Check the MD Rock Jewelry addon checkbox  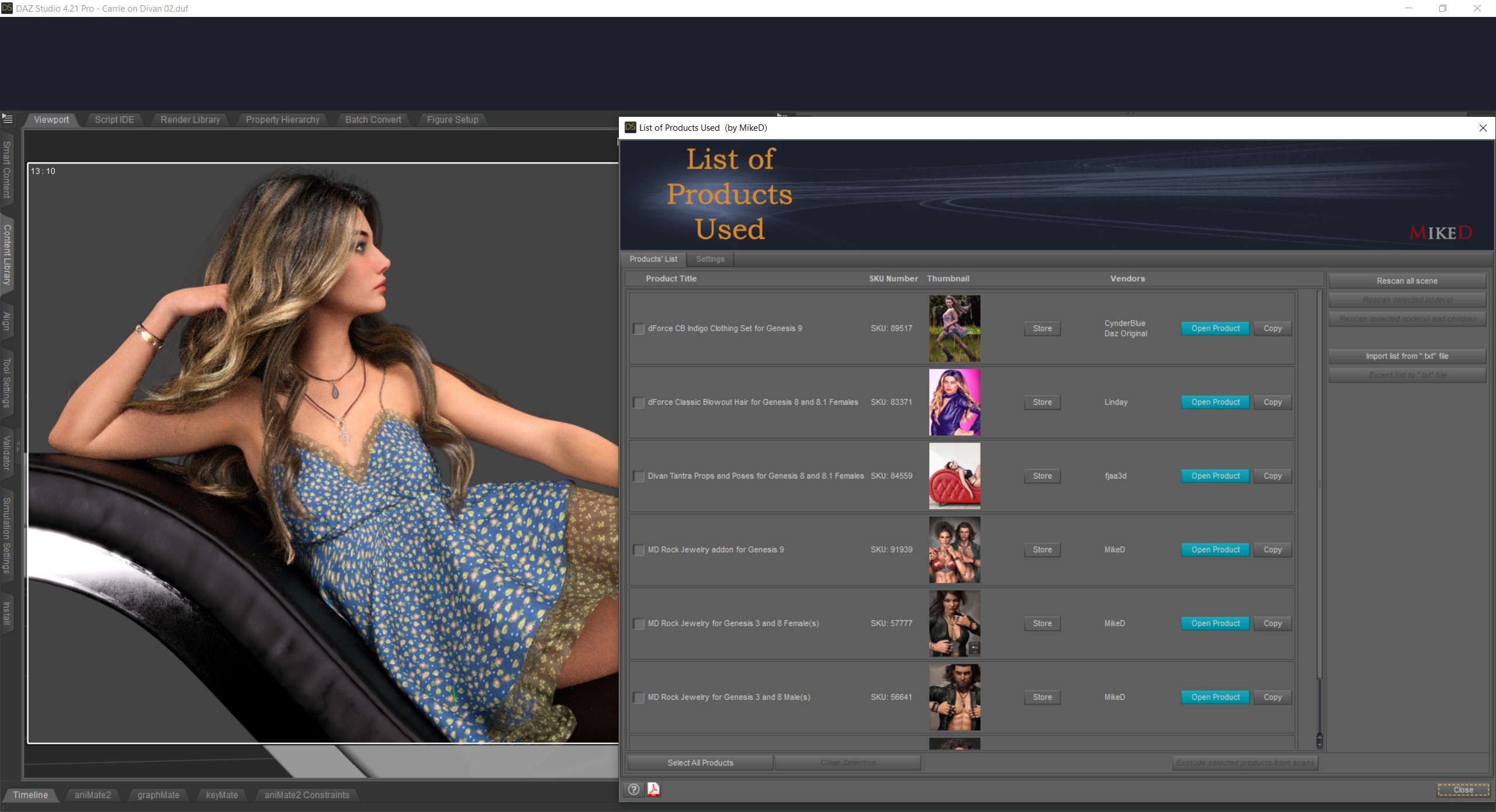(x=638, y=550)
